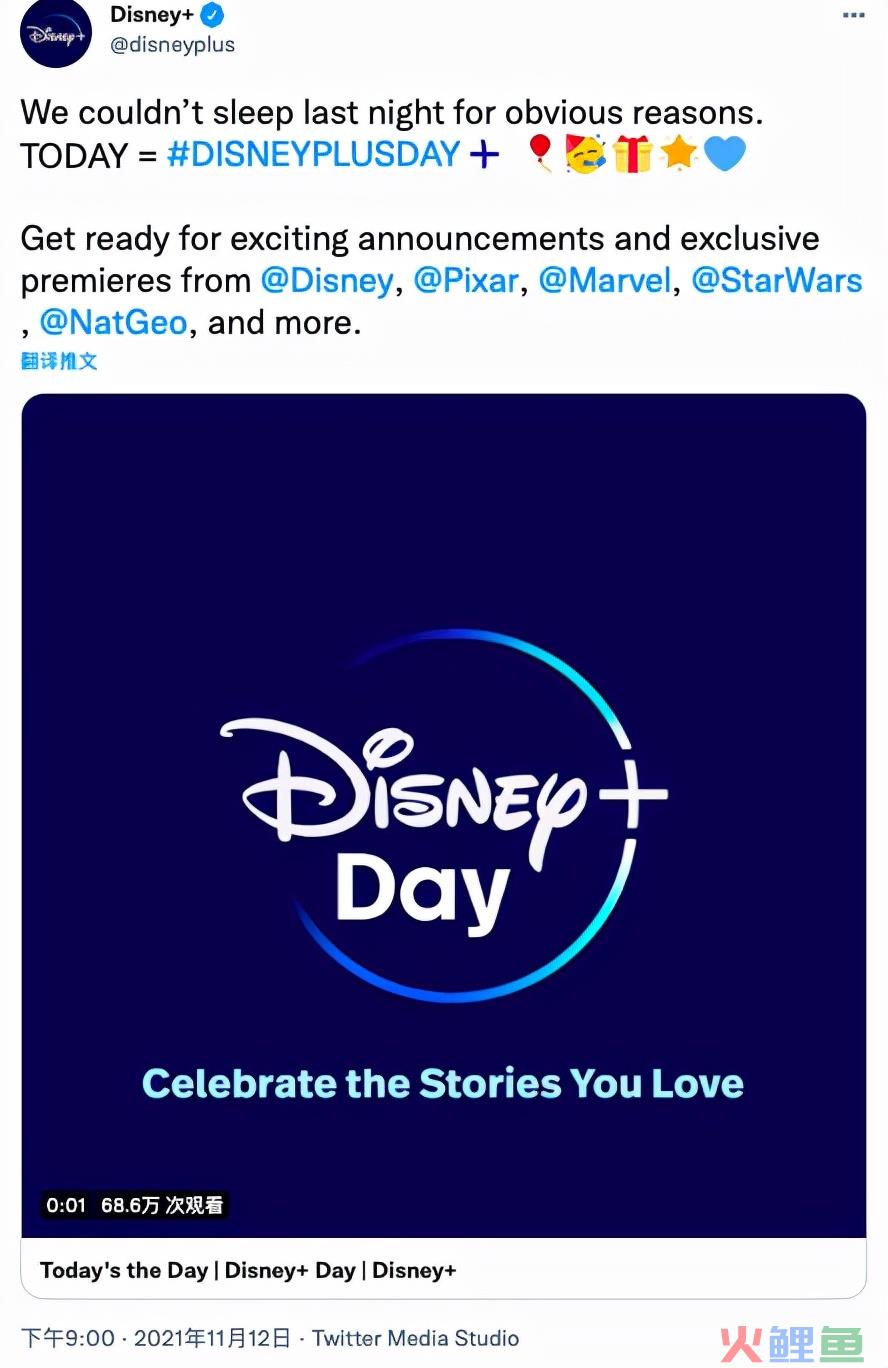
Task: Open the @StarWars mention
Action: pyautogui.click(x=777, y=281)
